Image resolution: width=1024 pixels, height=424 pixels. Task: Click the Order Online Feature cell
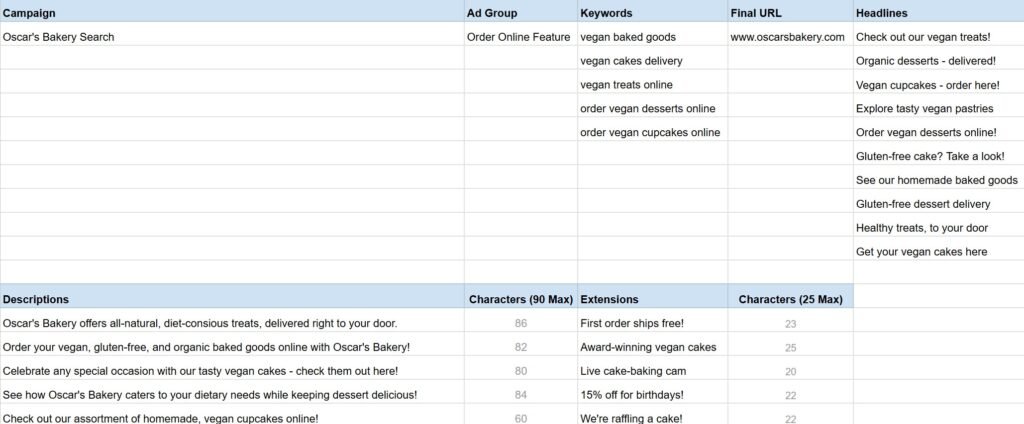[x=520, y=37]
